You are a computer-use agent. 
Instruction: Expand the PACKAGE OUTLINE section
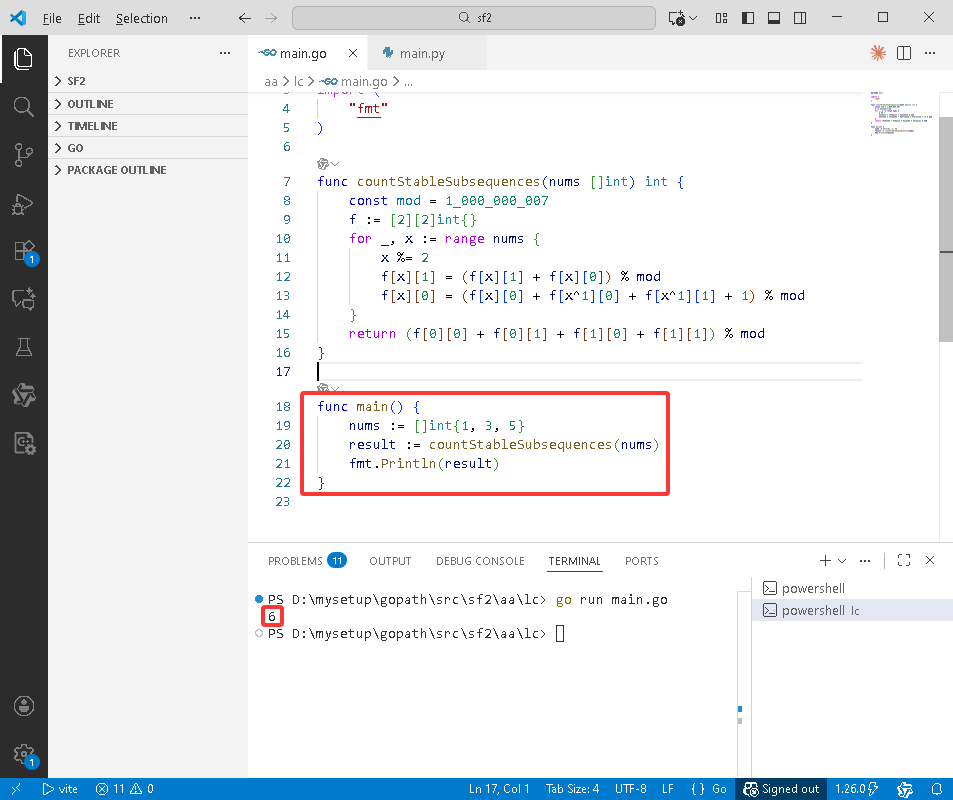(148, 170)
